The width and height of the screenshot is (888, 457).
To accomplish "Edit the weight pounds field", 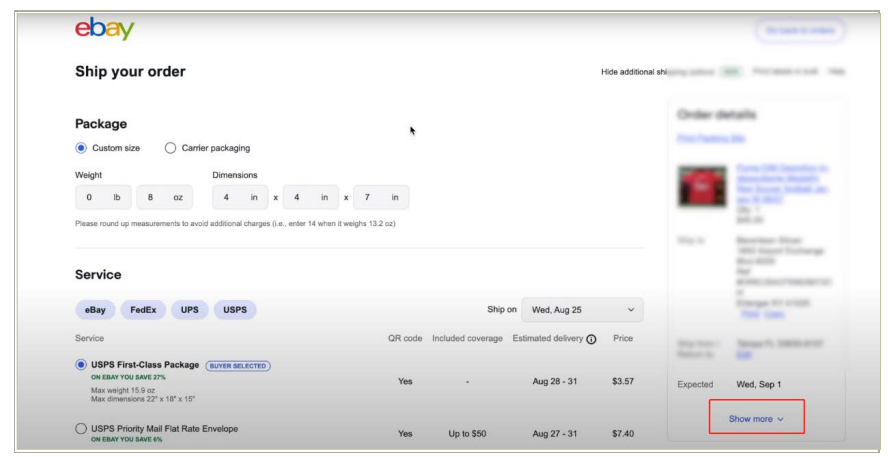I will 103,197.
